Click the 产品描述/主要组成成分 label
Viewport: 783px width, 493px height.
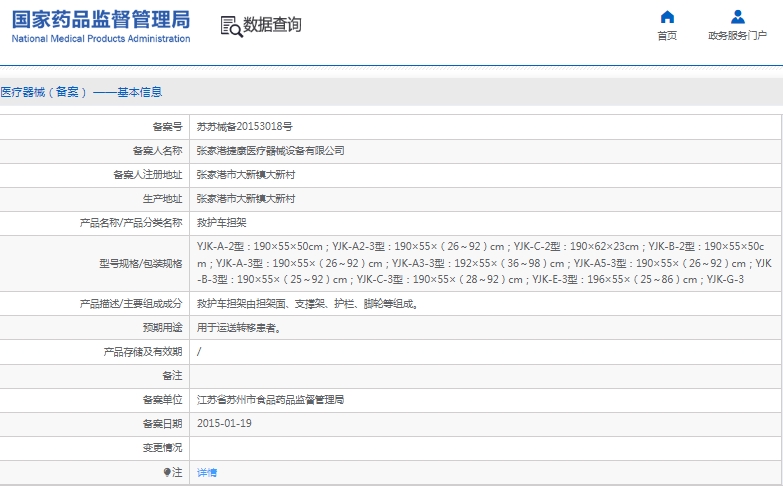[x=131, y=304]
